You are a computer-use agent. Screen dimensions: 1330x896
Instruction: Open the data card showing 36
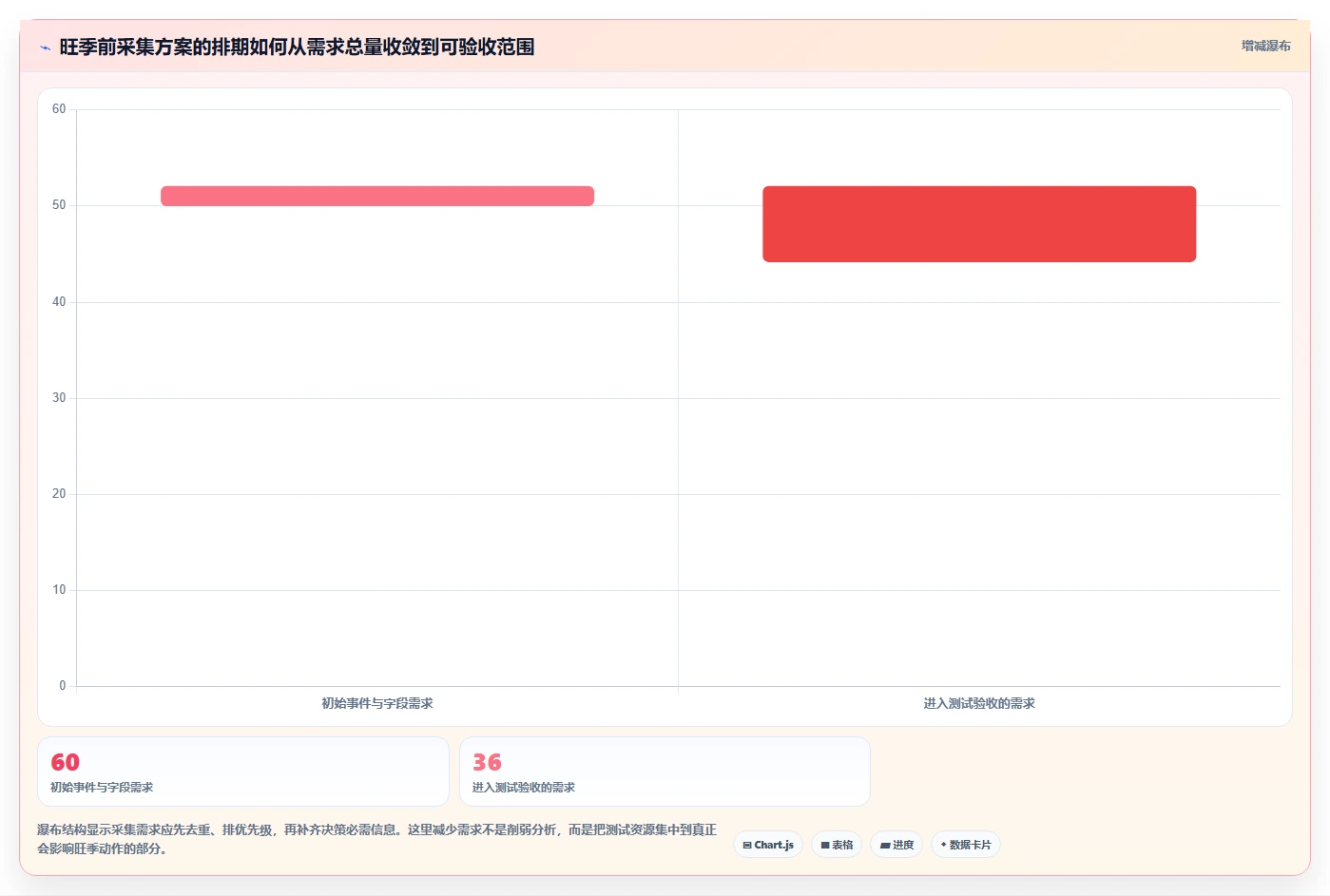coord(665,772)
